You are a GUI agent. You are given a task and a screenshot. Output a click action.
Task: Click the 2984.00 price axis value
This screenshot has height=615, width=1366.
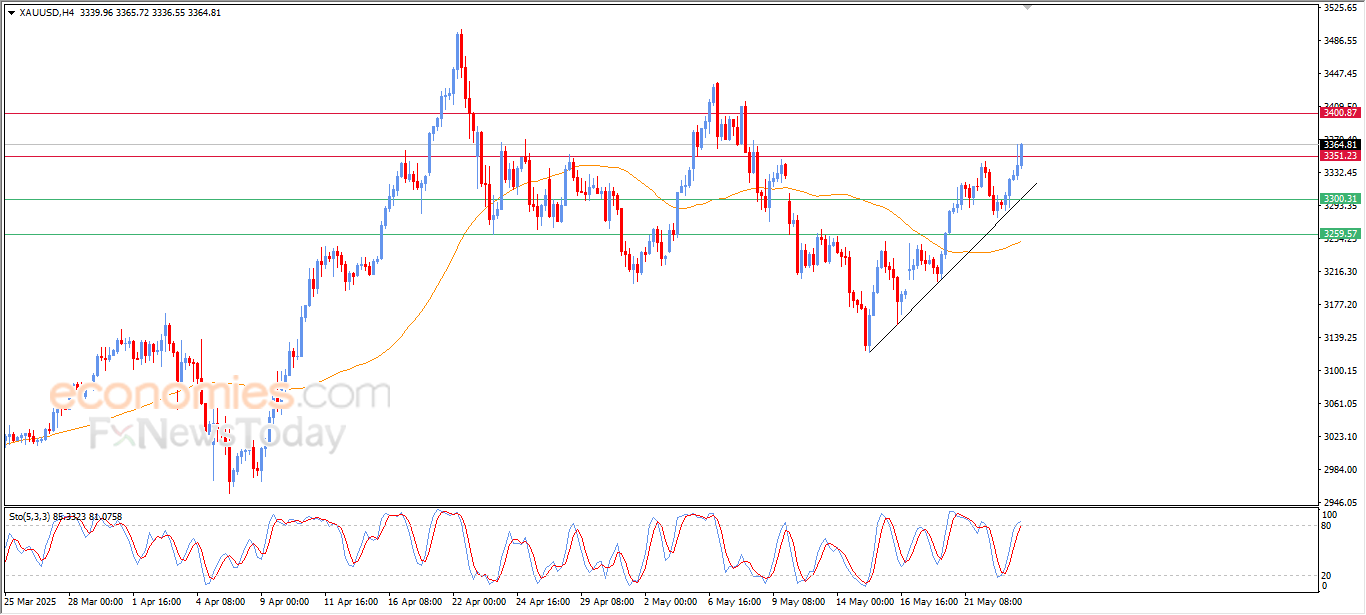1339,470
